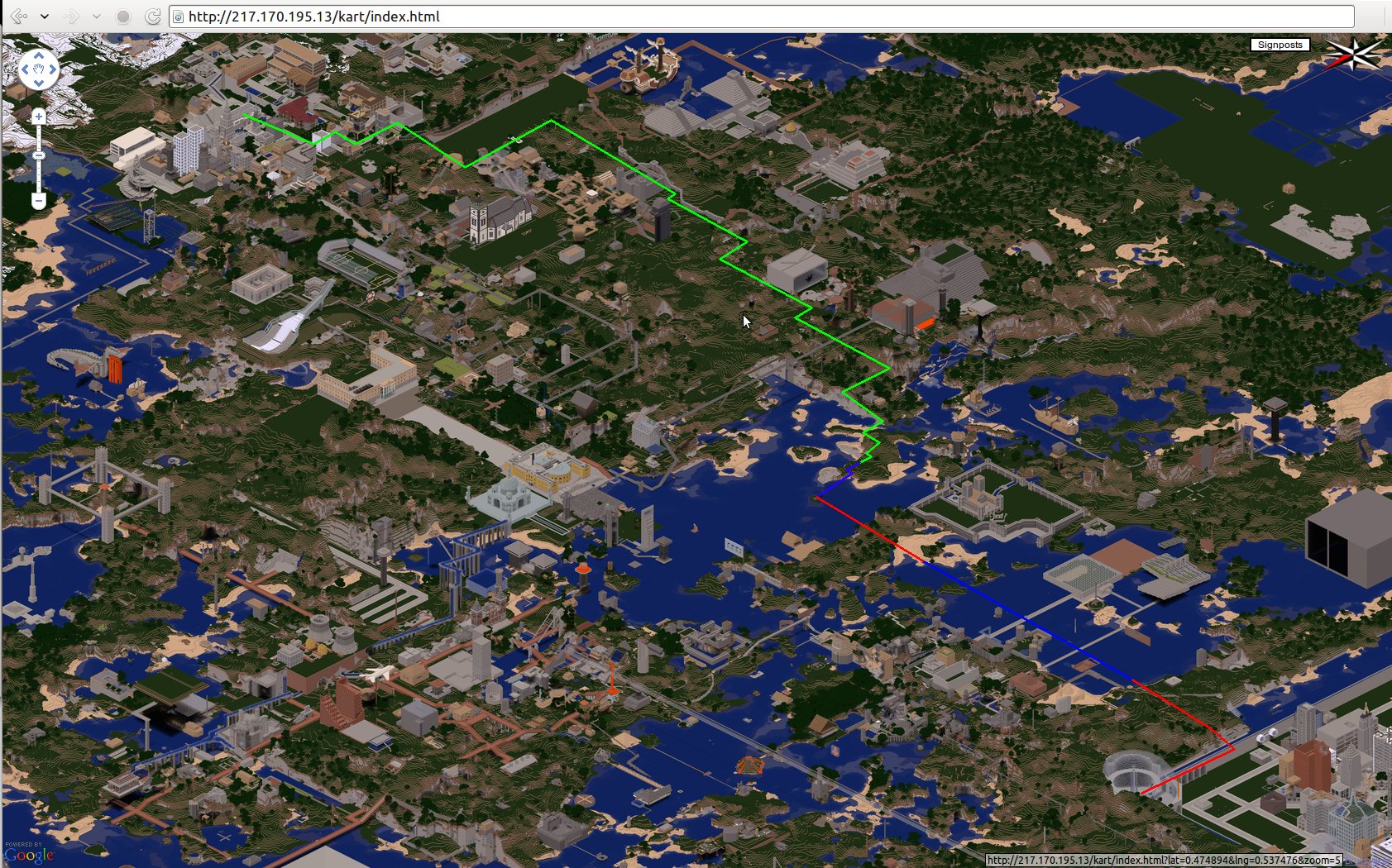The height and width of the screenshot is (868, 1392).
Task: Zoom out with the minus button
Action: [39, 200]
